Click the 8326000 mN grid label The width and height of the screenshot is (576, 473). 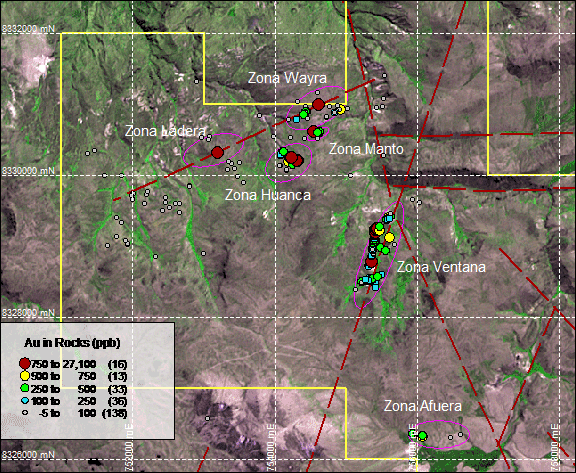(29, 455)
